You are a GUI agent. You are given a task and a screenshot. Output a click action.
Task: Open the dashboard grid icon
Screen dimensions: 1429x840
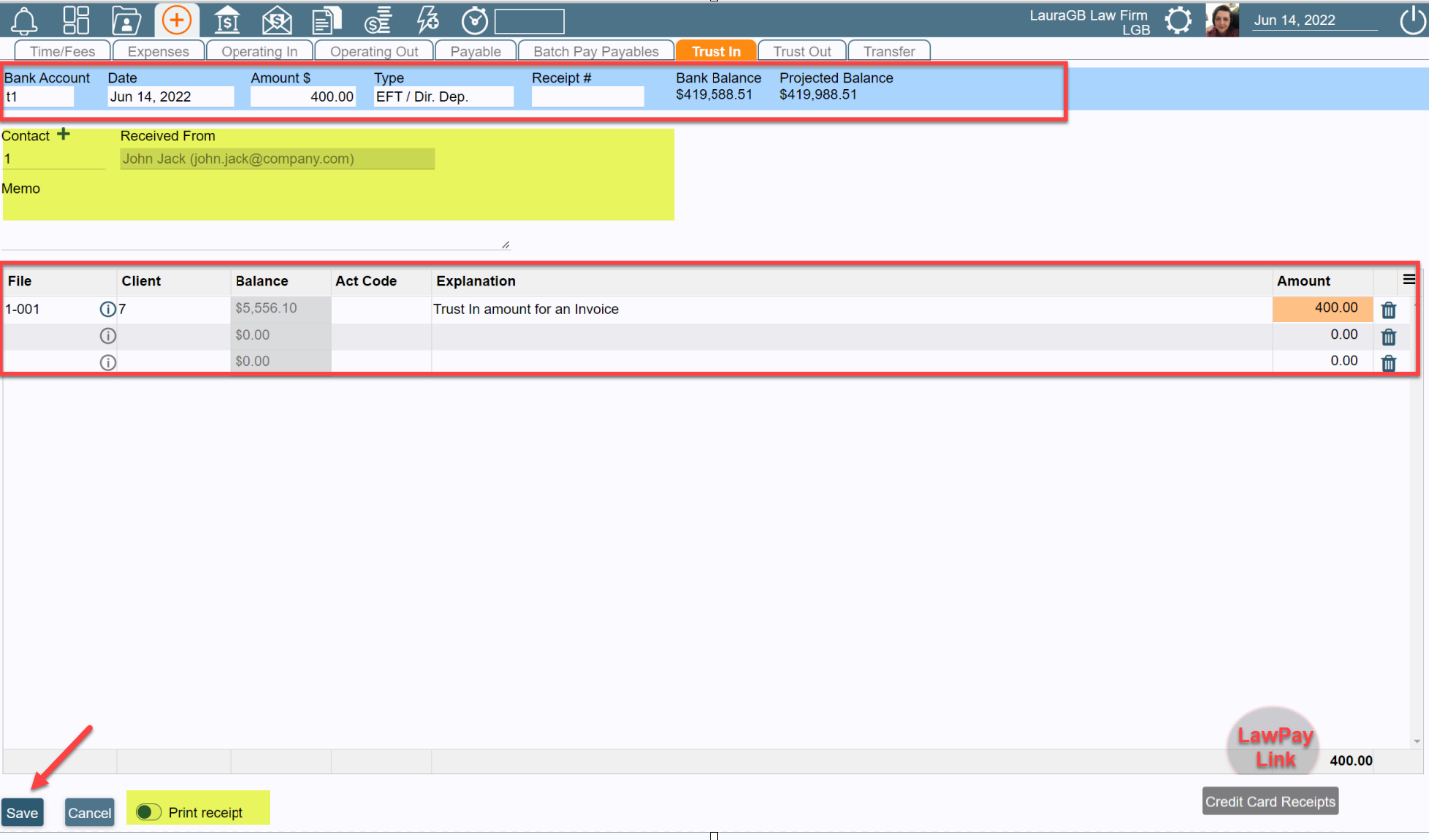pos(76,19)
